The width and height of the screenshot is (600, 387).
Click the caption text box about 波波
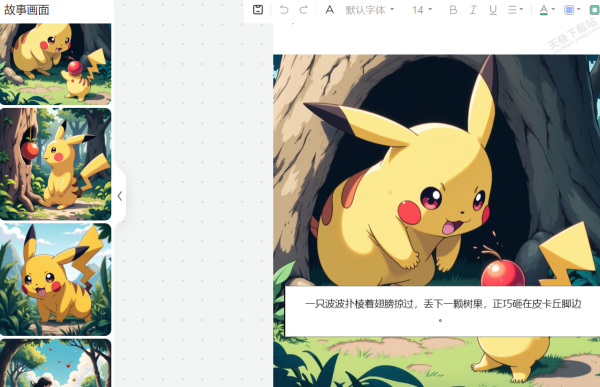[442, 311]
